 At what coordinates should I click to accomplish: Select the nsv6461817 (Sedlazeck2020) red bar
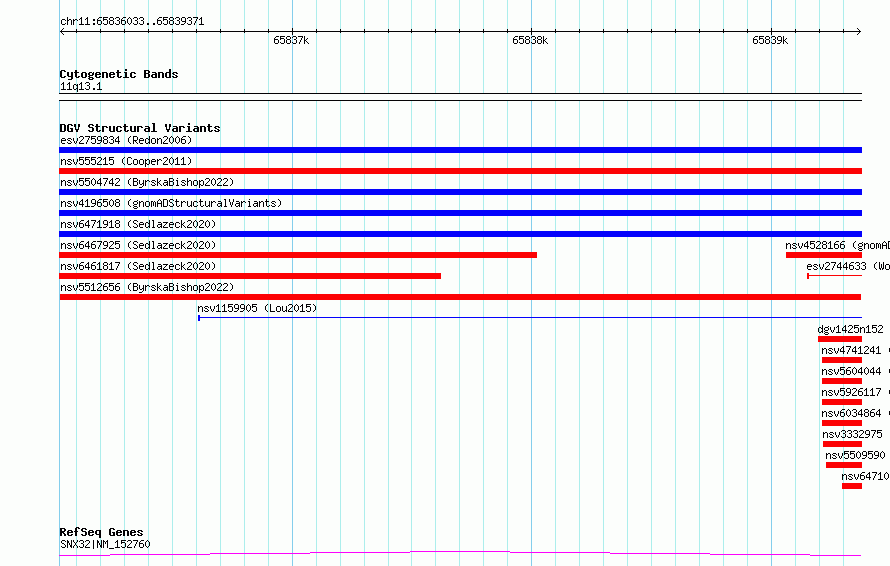pyautogui.click(x=250, y=276)
